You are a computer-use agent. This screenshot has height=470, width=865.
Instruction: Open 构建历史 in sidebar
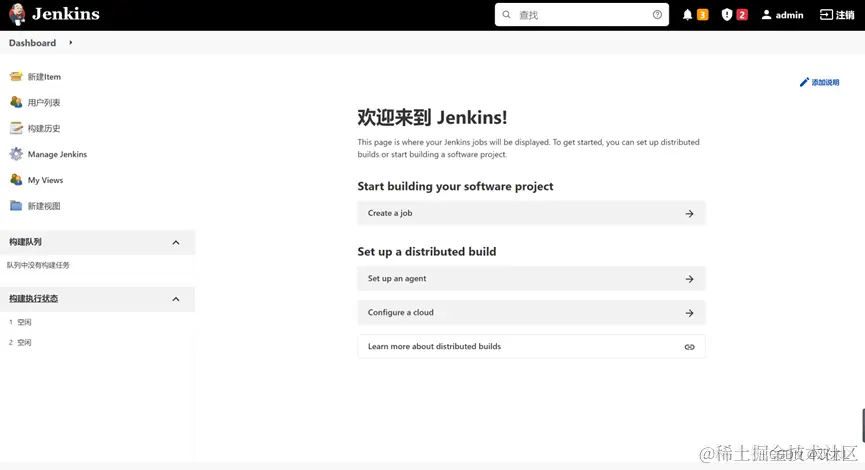coord(44,129)
